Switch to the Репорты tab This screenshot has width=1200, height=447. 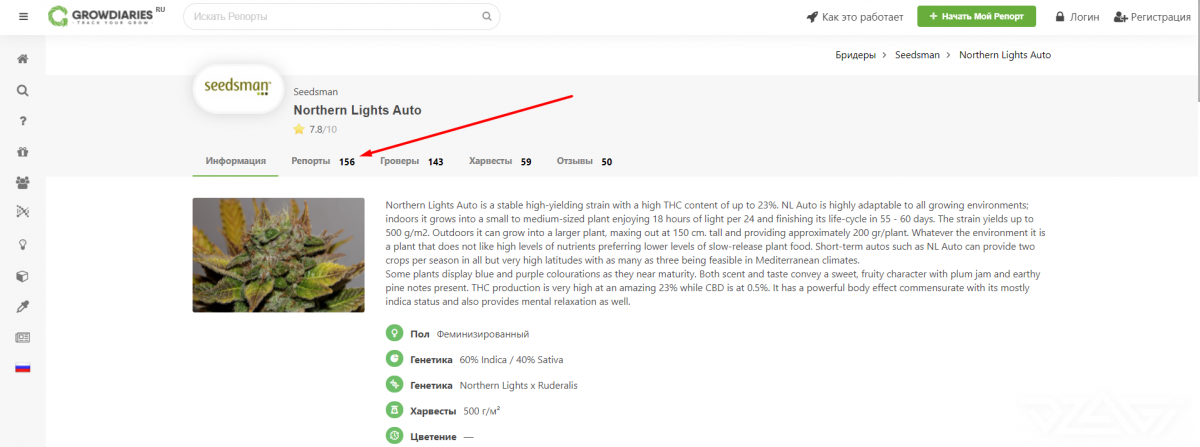[323, 161]
